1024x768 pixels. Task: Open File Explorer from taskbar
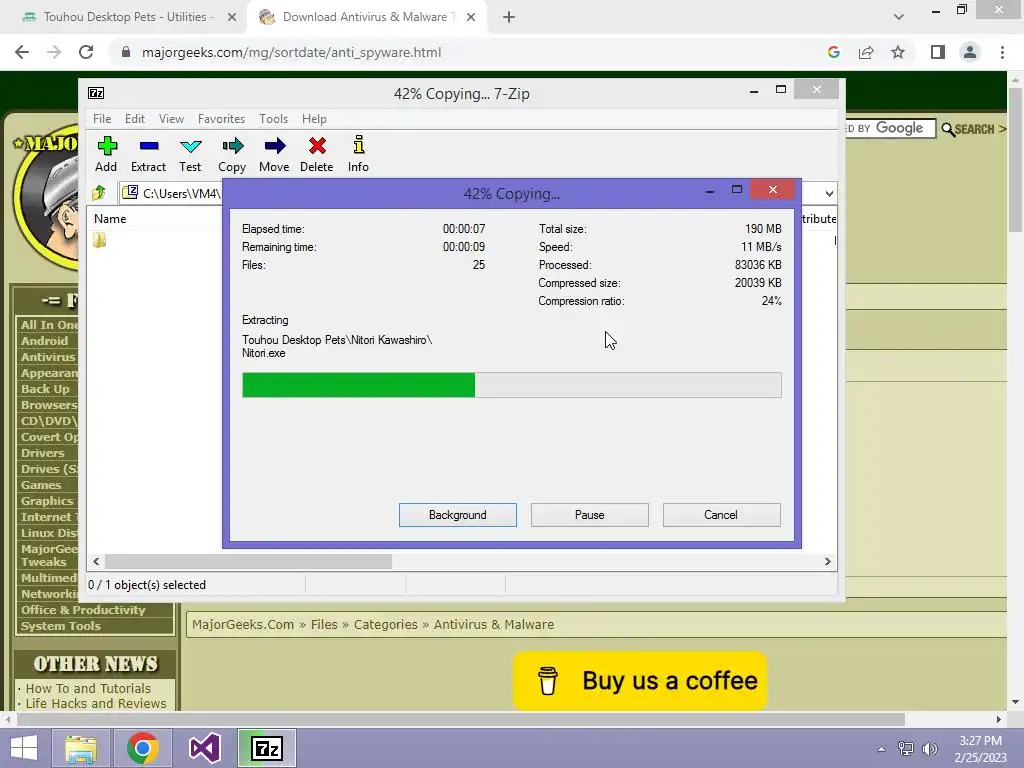point(81,748)
